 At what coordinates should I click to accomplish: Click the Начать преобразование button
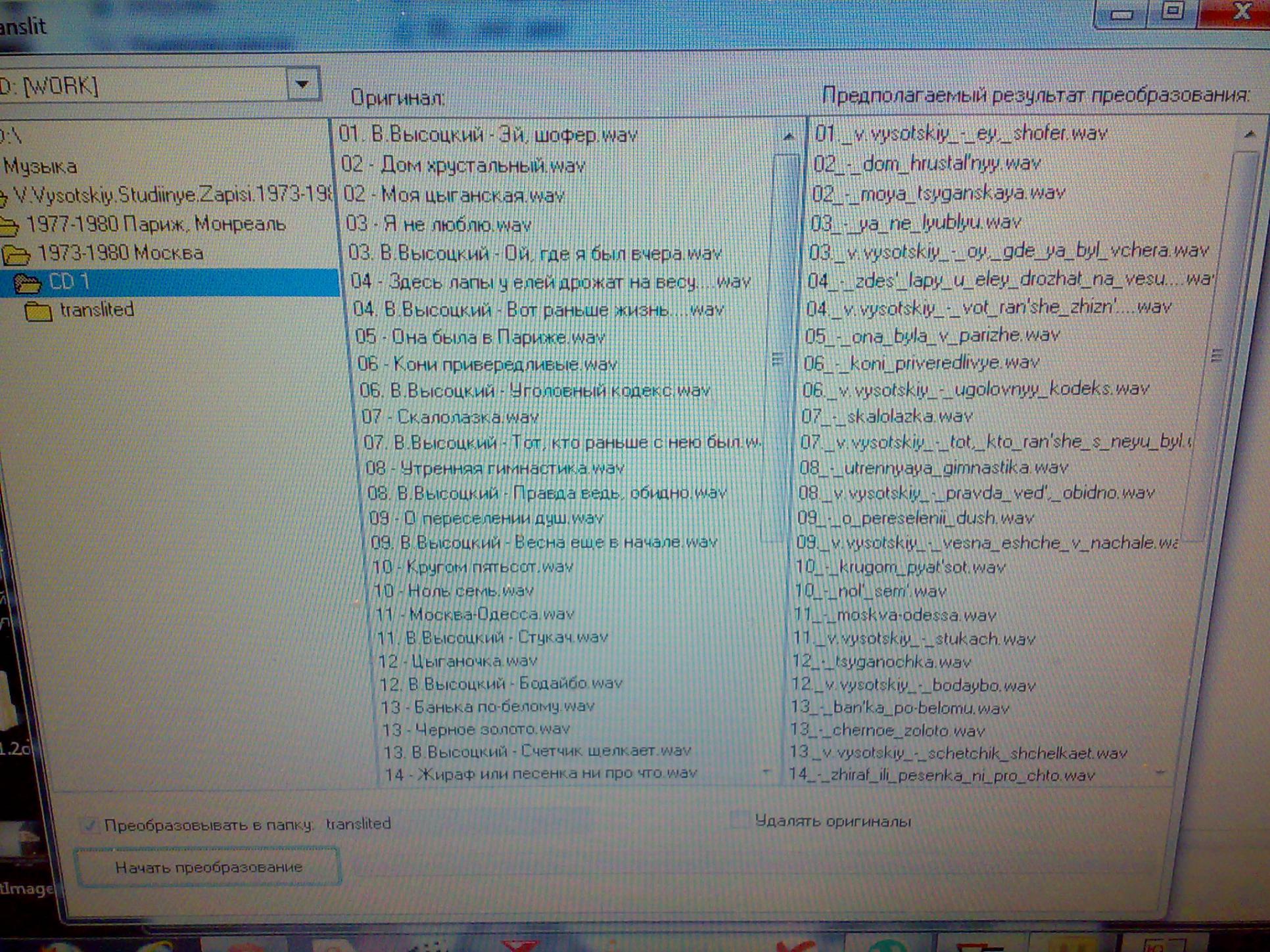tap(208, 867)
